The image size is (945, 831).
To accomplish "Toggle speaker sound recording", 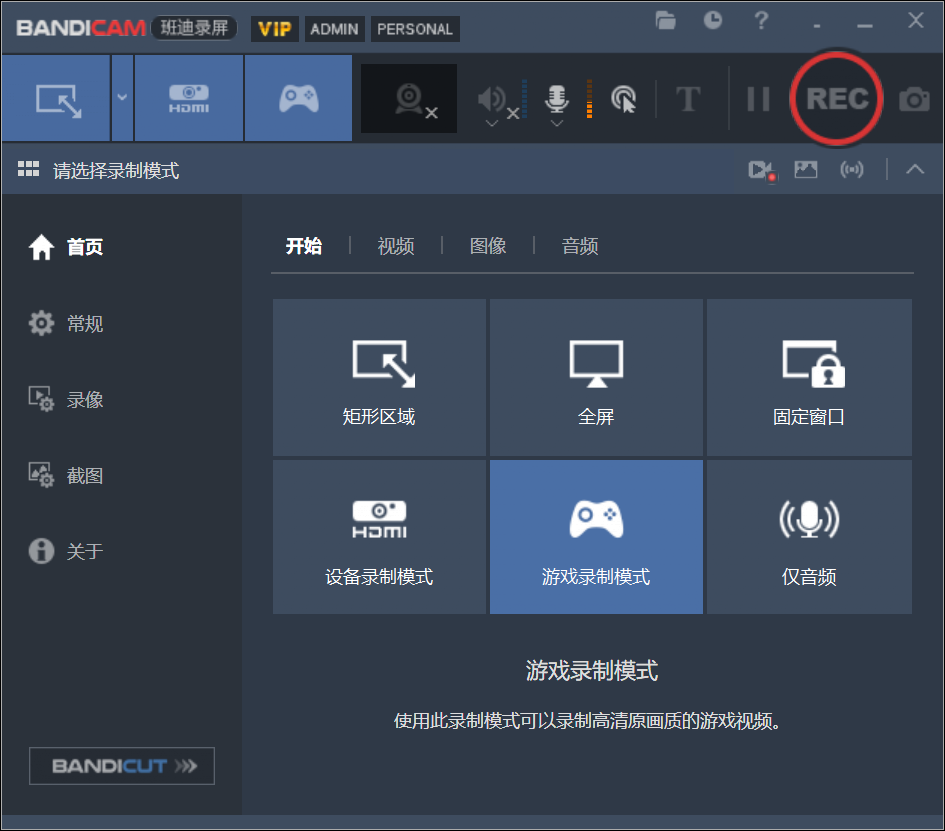I will click(493, 98).
